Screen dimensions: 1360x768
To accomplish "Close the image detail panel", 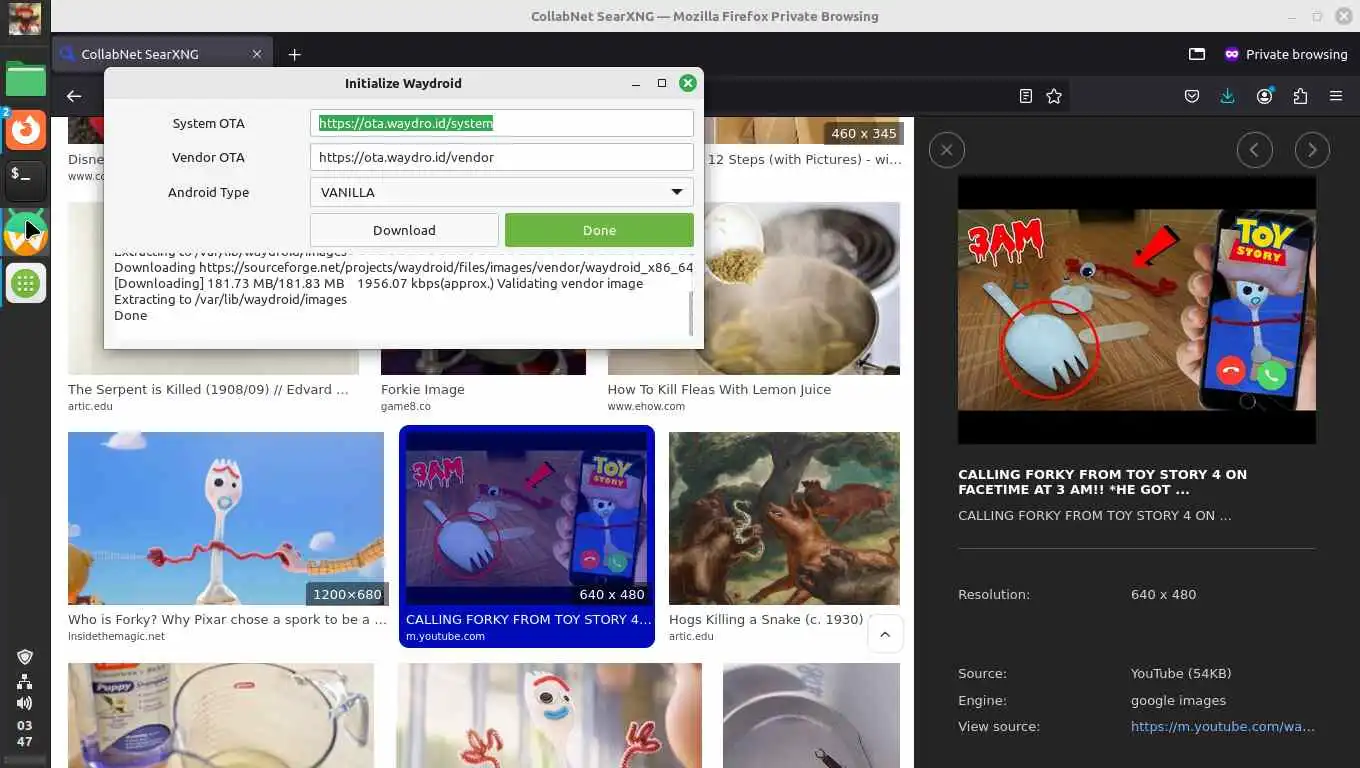I will pyautogui.click(x=947, y=150).
